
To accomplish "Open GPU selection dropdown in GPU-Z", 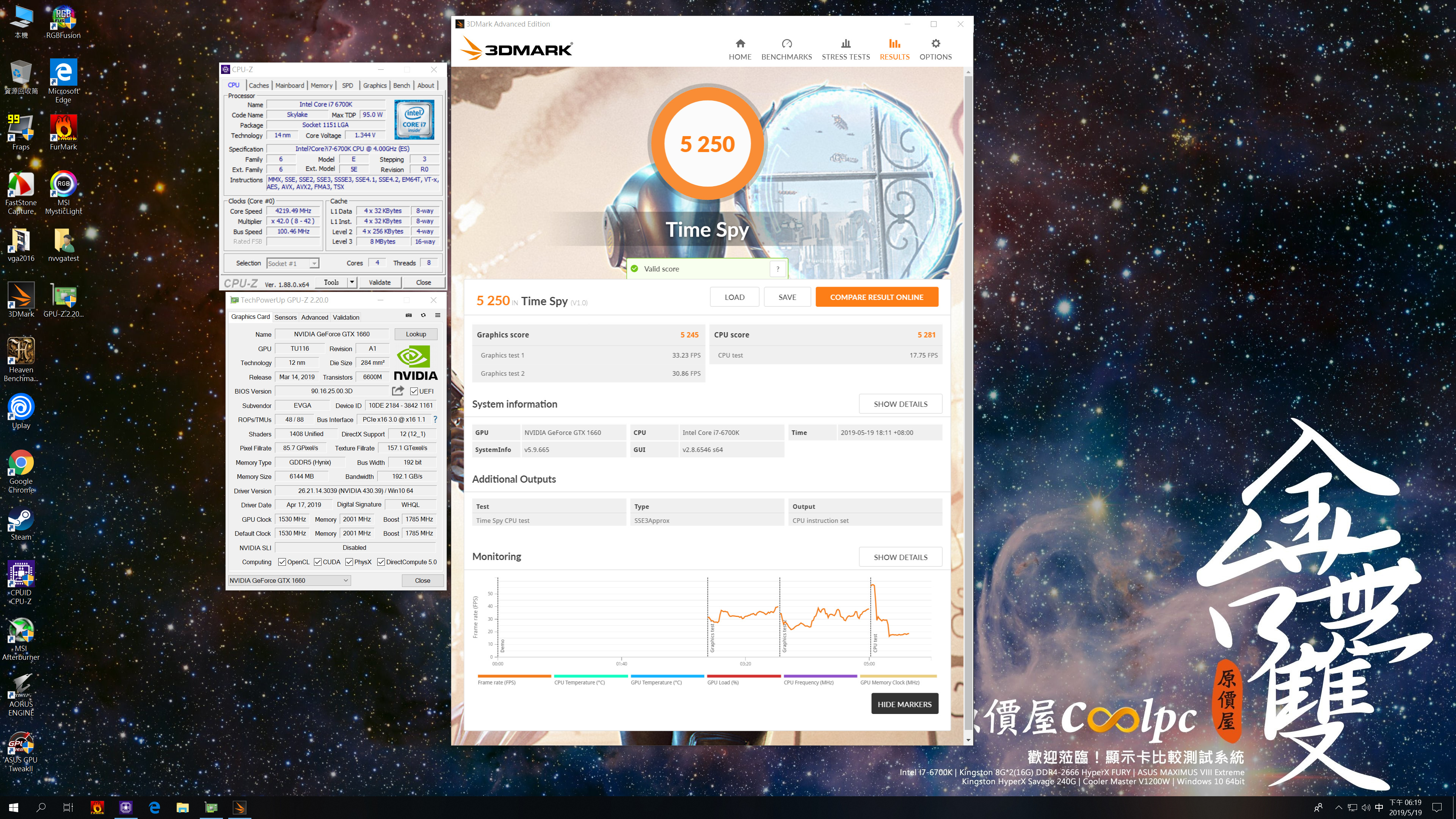I will click(x=289, y=581).
